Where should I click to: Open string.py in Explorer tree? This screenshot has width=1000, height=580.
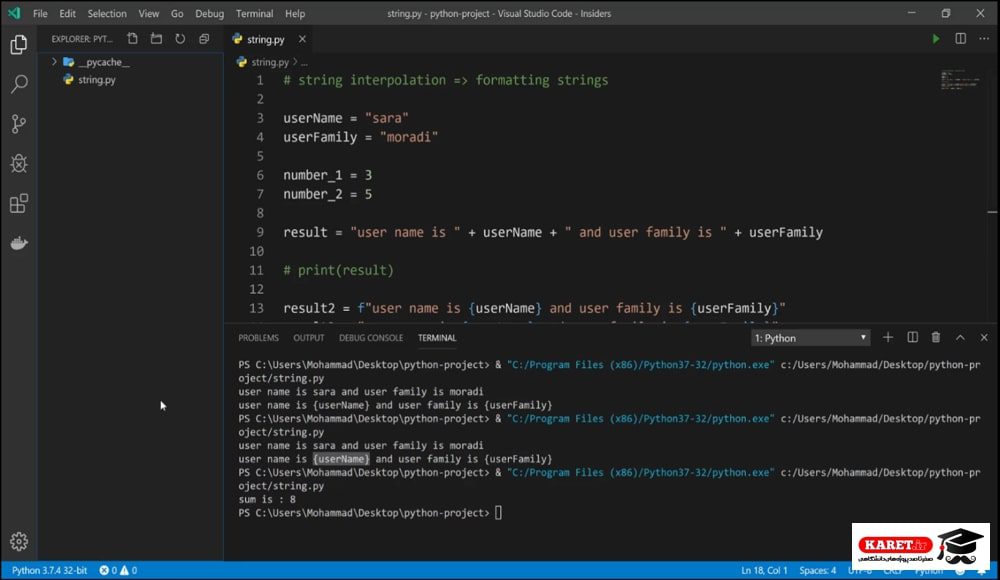tap(97, 80)
